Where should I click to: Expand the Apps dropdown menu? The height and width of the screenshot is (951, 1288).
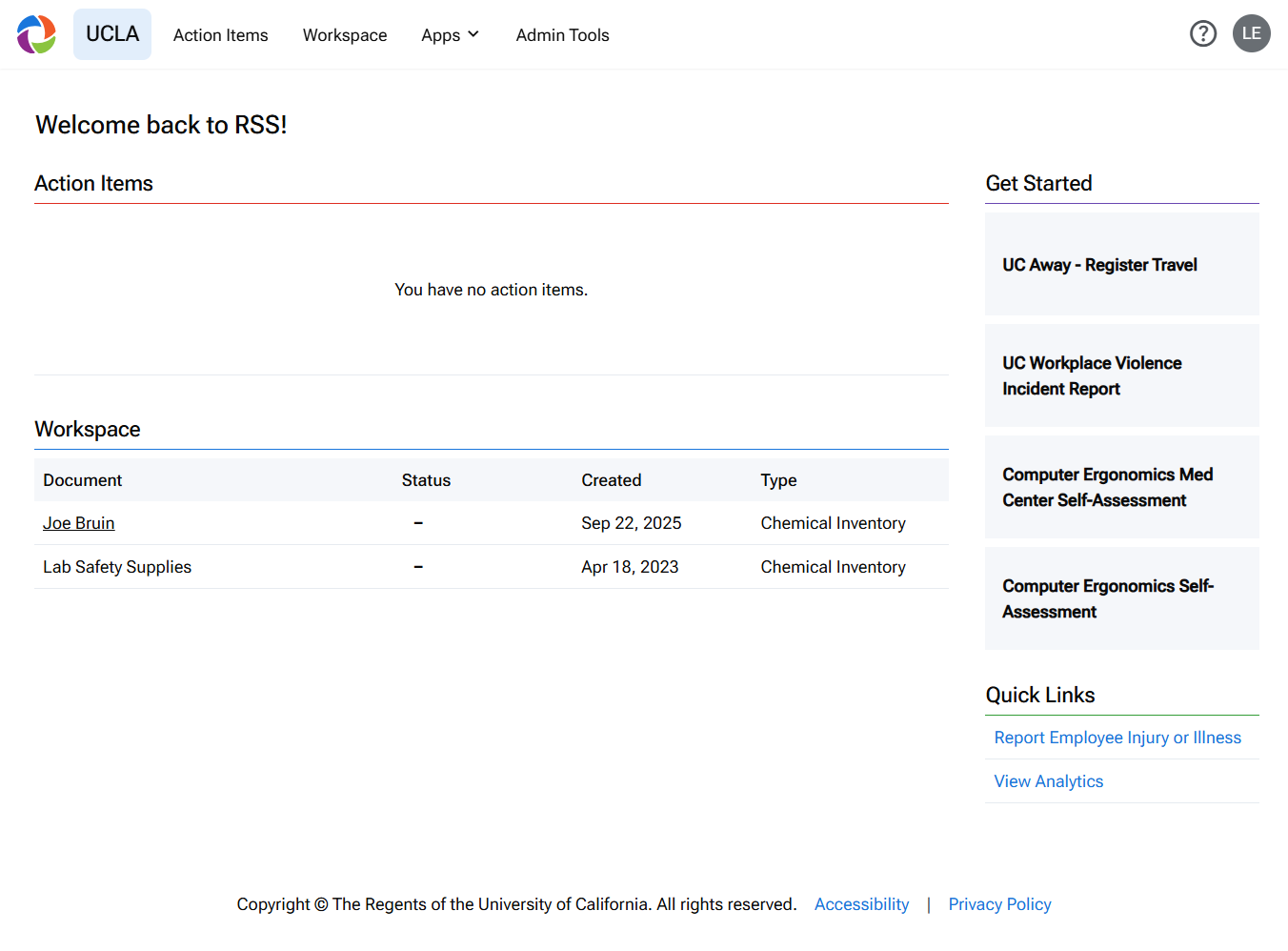(x=451, y=35)
